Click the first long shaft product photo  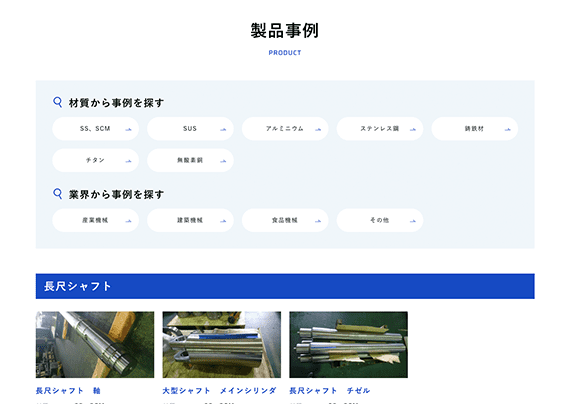coord(95,344)
